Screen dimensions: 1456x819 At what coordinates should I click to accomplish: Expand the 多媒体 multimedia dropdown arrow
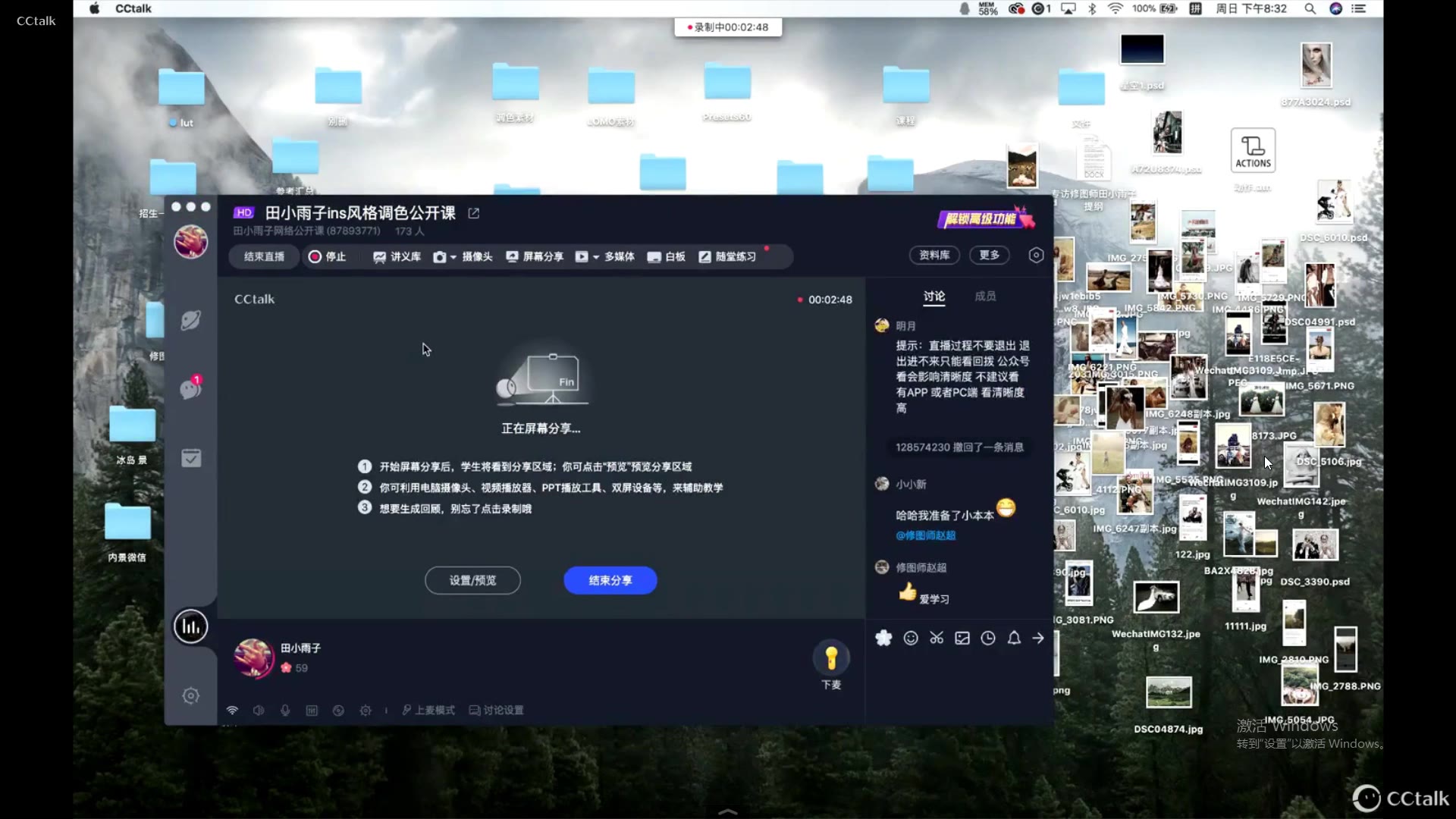click(596, 257)
